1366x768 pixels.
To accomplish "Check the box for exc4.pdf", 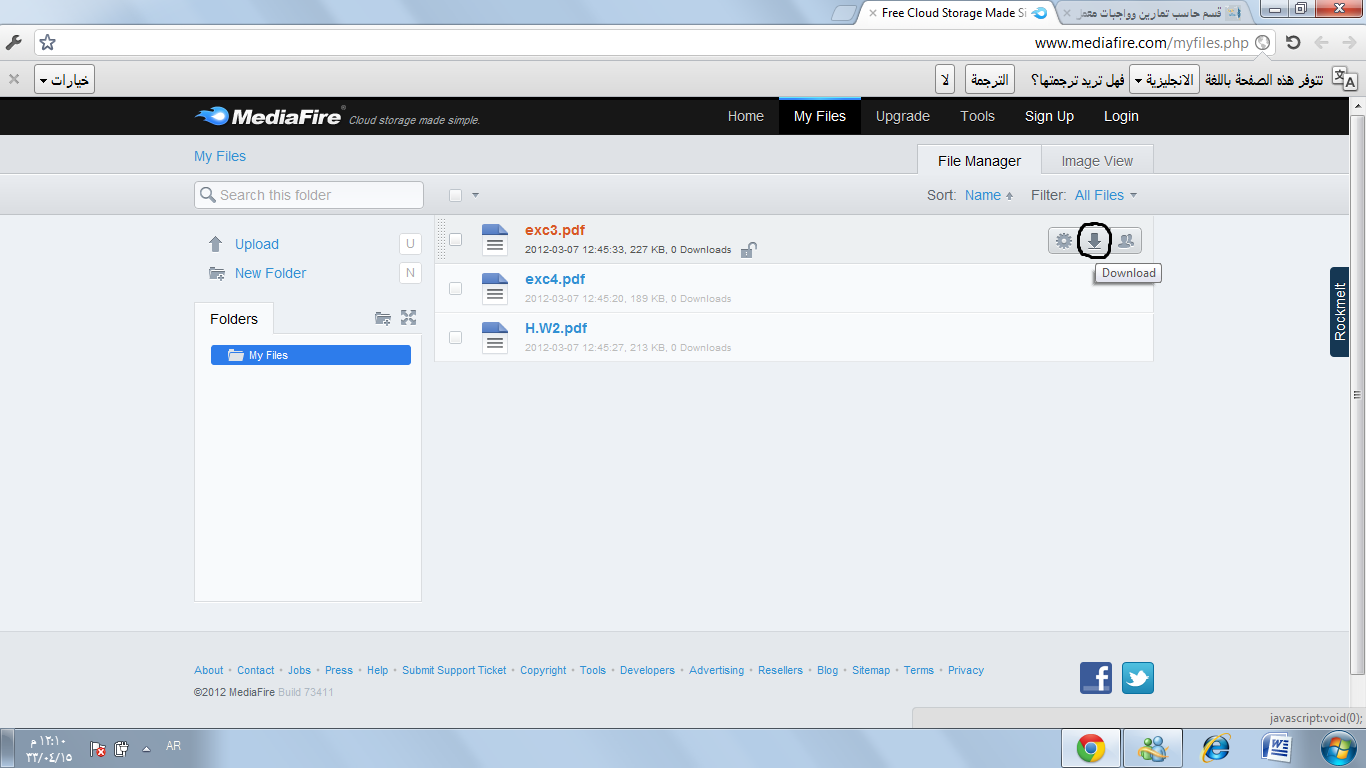I will (x=455, y=288).
